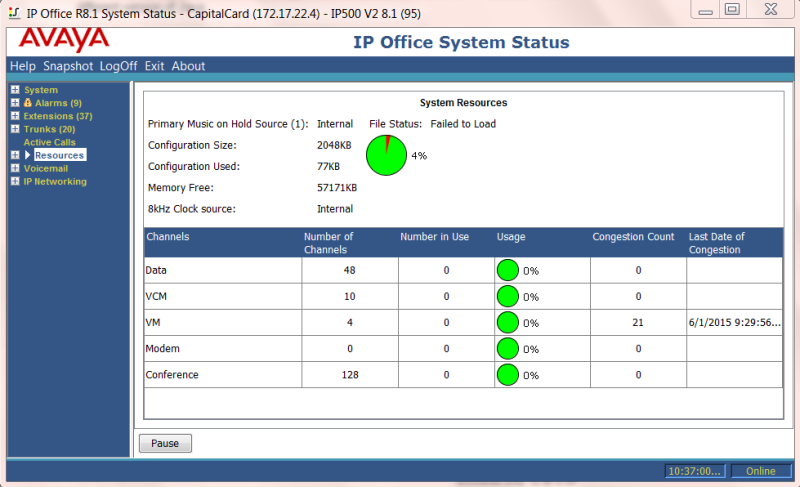The image size is (800, 487).
Task: Open Extensions (37) in the tree
Action: [58, 116]
